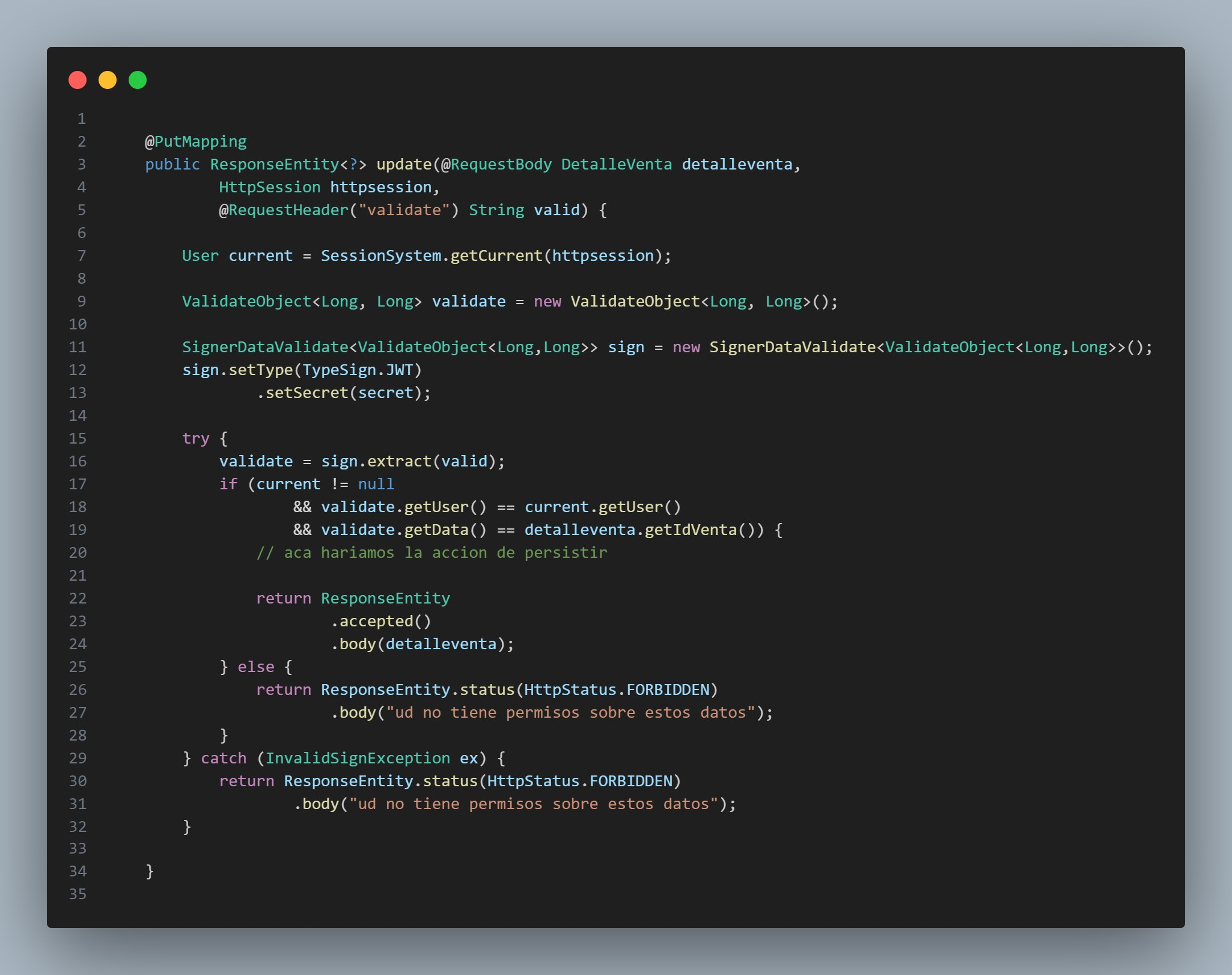Image resolution: width=1232 pixels, height=975 pixels.
Task: Click the 'null' keyword on line 17
Action: (376, 484)
